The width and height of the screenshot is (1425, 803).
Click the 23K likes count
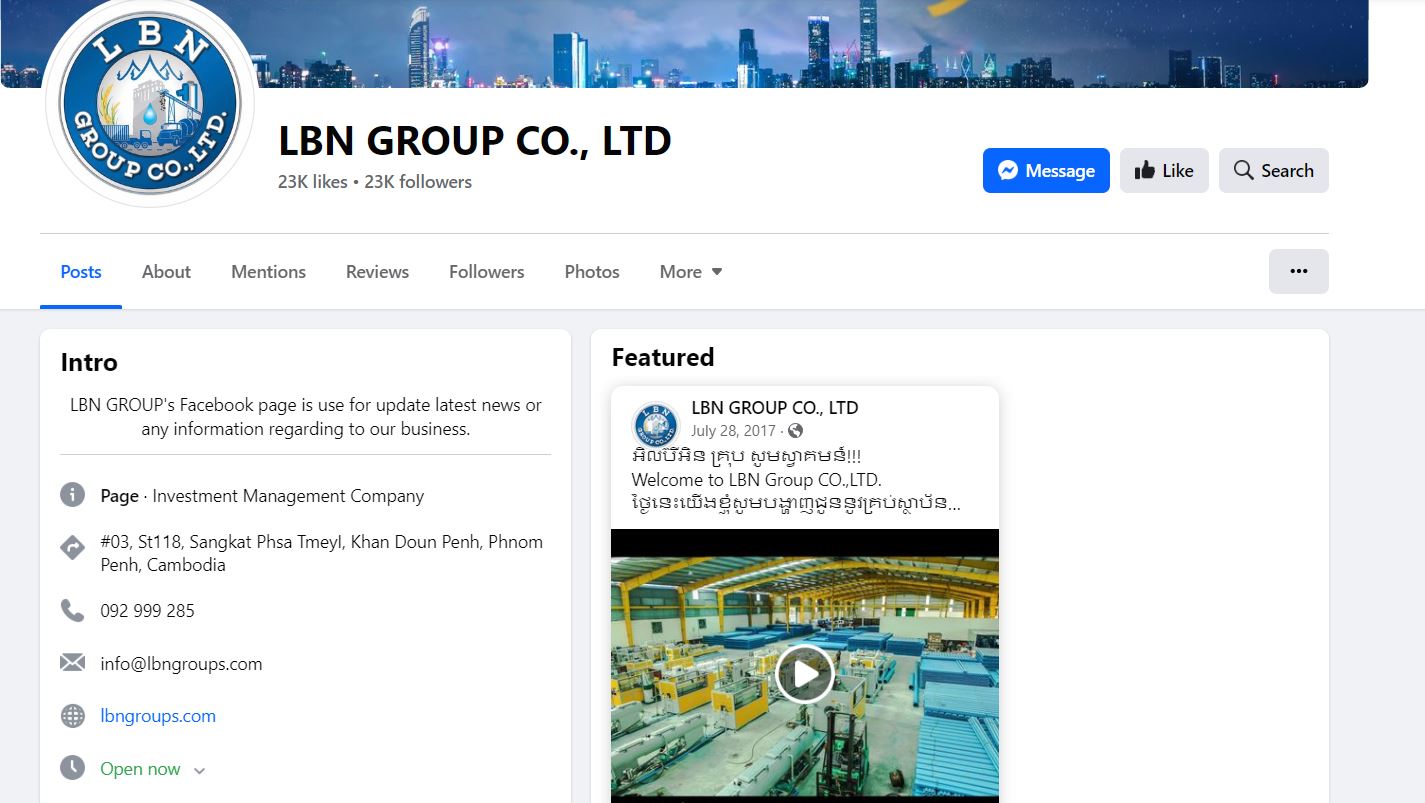(313, 182)
